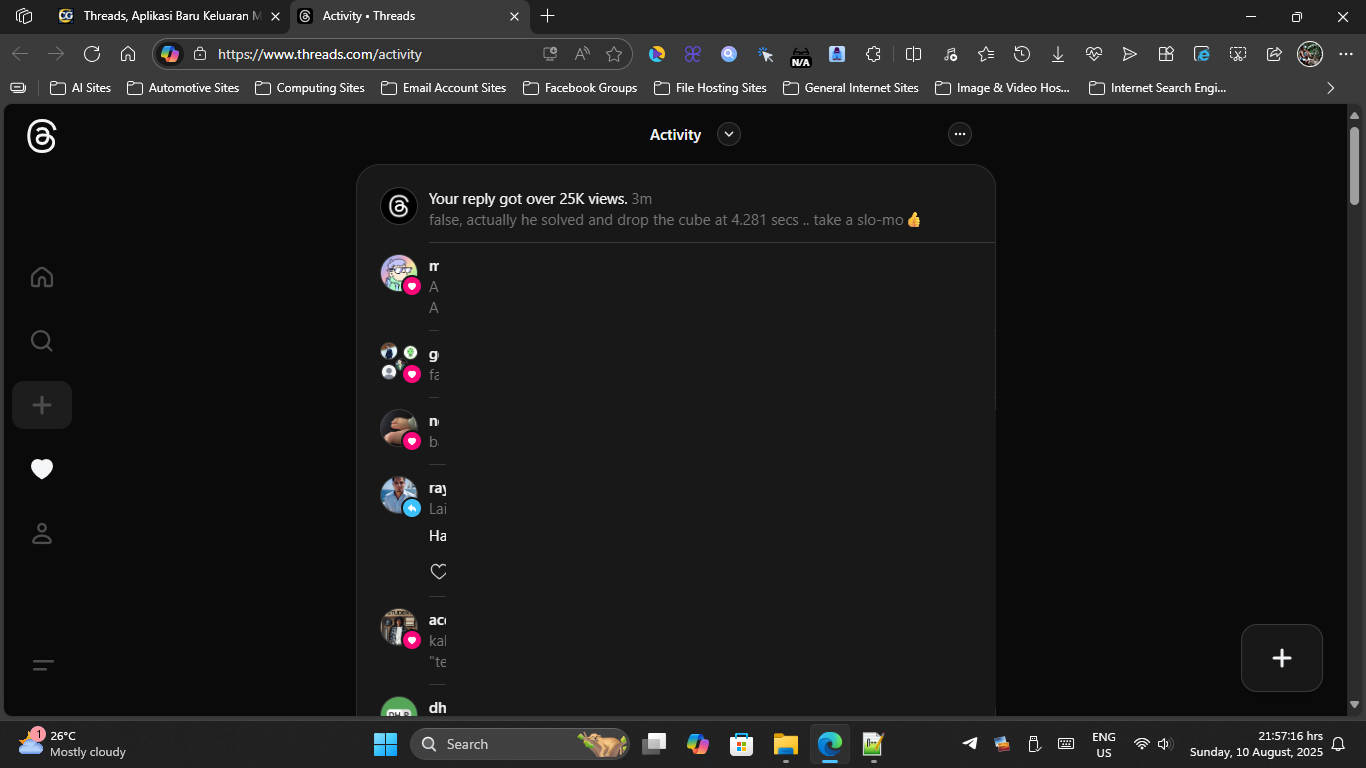The height and width of the screenshot is (768, 1366).
Task: Open the three-dot options beside Activity
Action: [960, 134]
